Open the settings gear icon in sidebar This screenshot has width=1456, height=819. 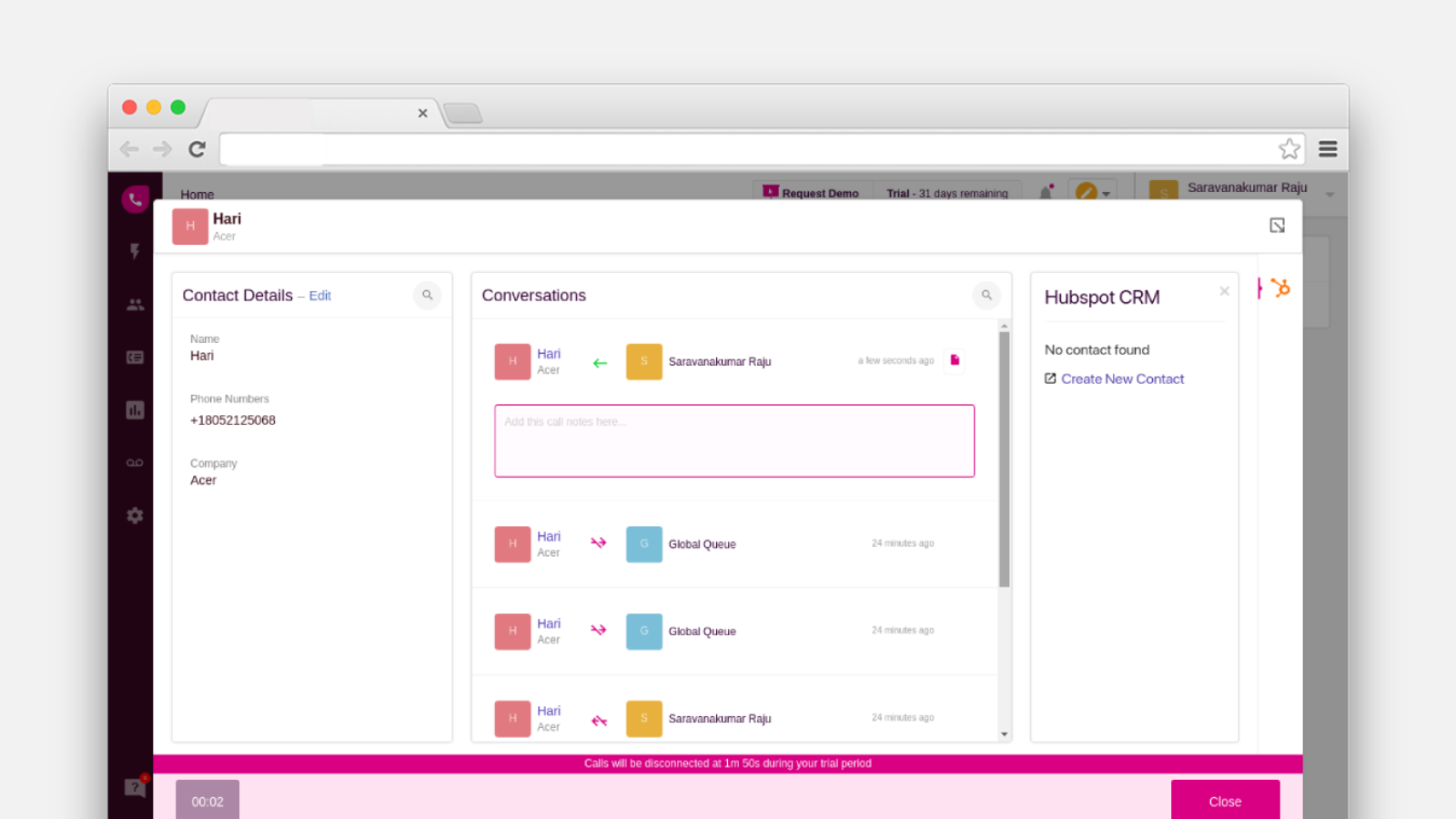135,515
